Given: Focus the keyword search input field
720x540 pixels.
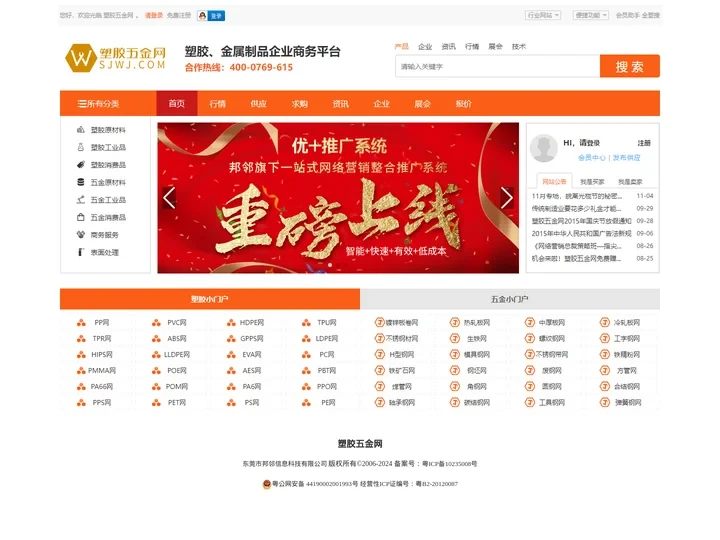Looking at the screenshot, I should tap(497, 67).
